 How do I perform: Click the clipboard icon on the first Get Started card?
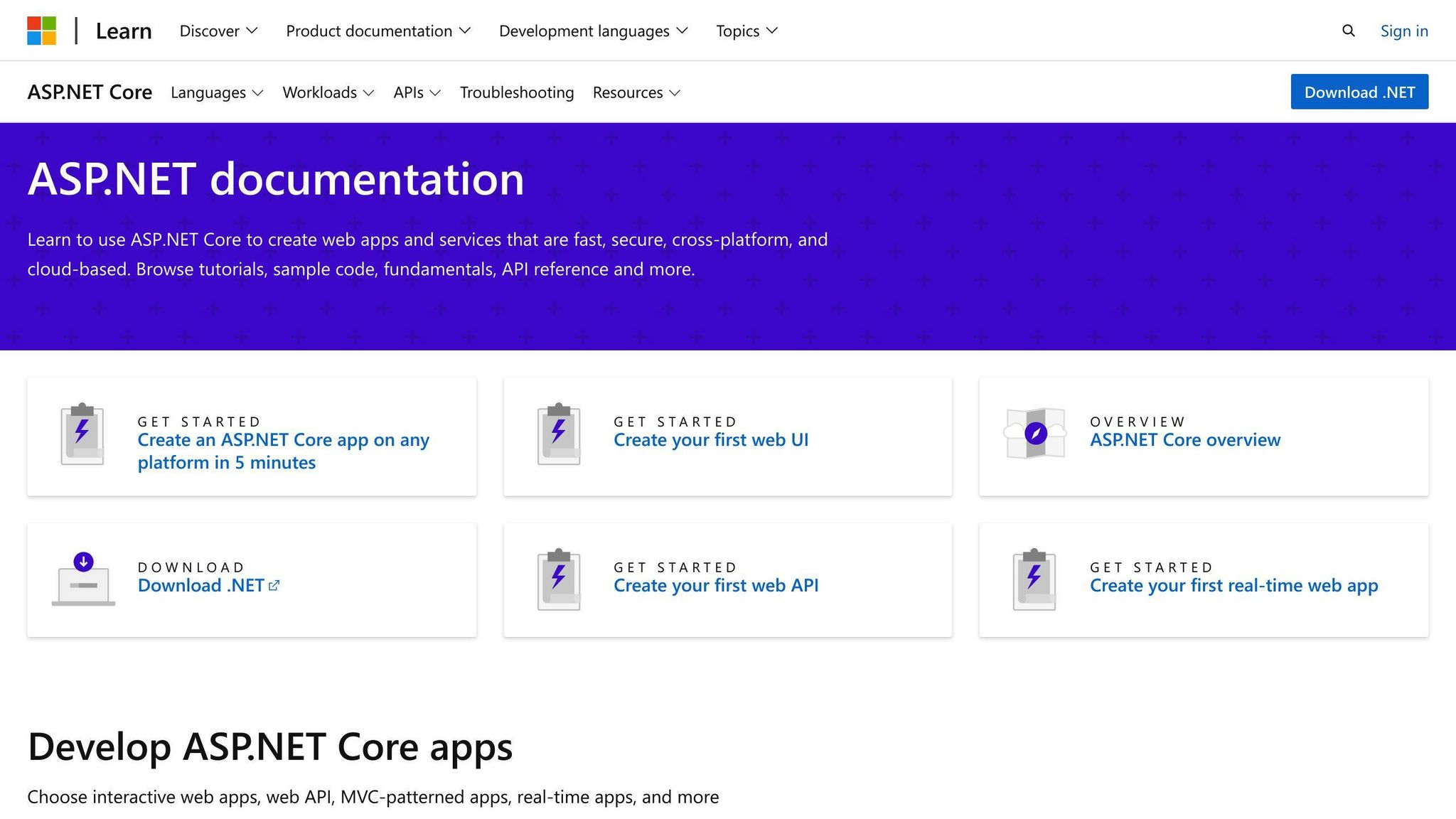[81, 434]
